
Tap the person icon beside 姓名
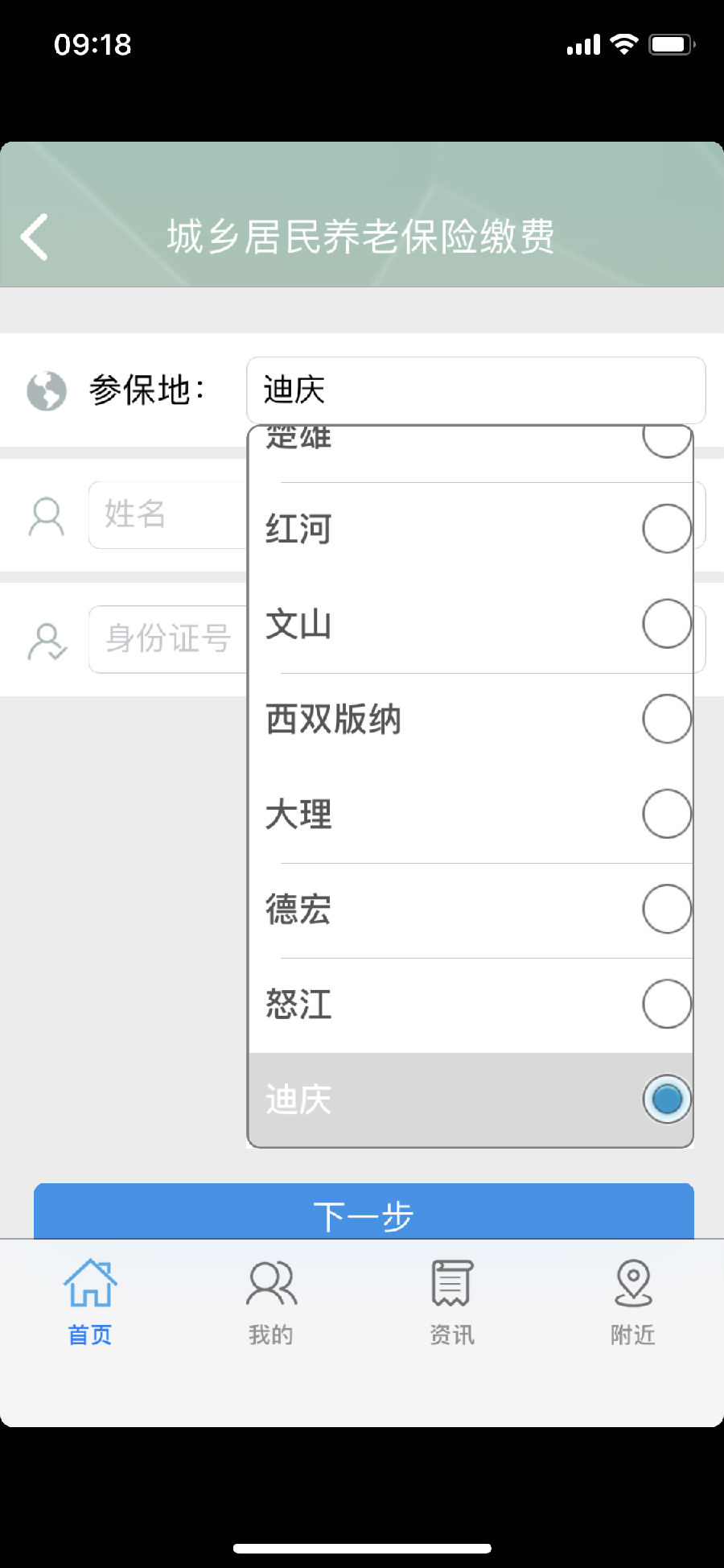(x=46, y=516)
